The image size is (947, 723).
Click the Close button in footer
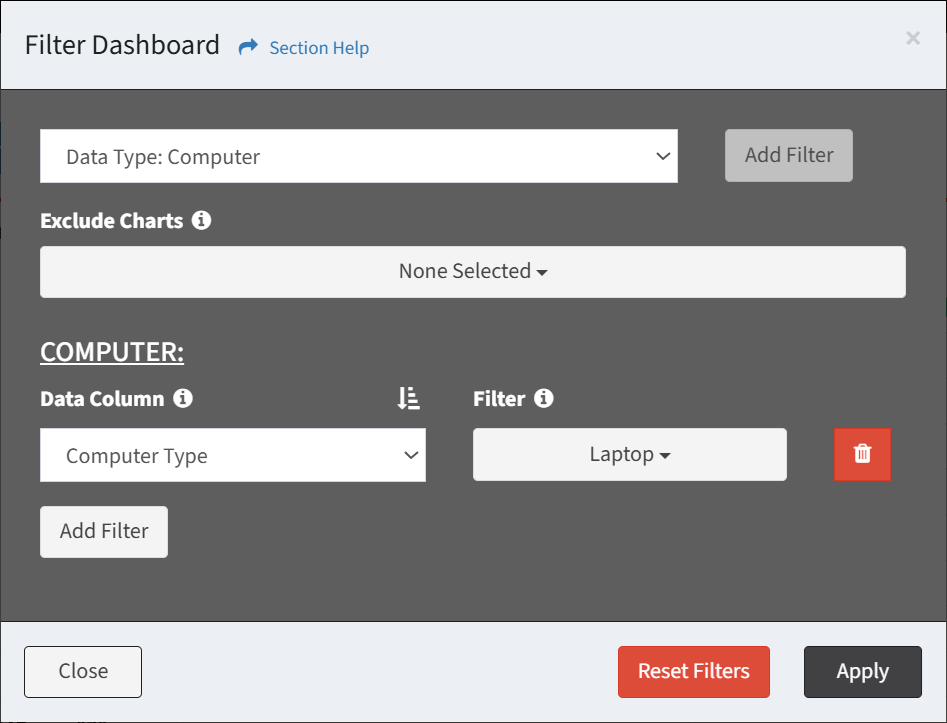(83, 672)
